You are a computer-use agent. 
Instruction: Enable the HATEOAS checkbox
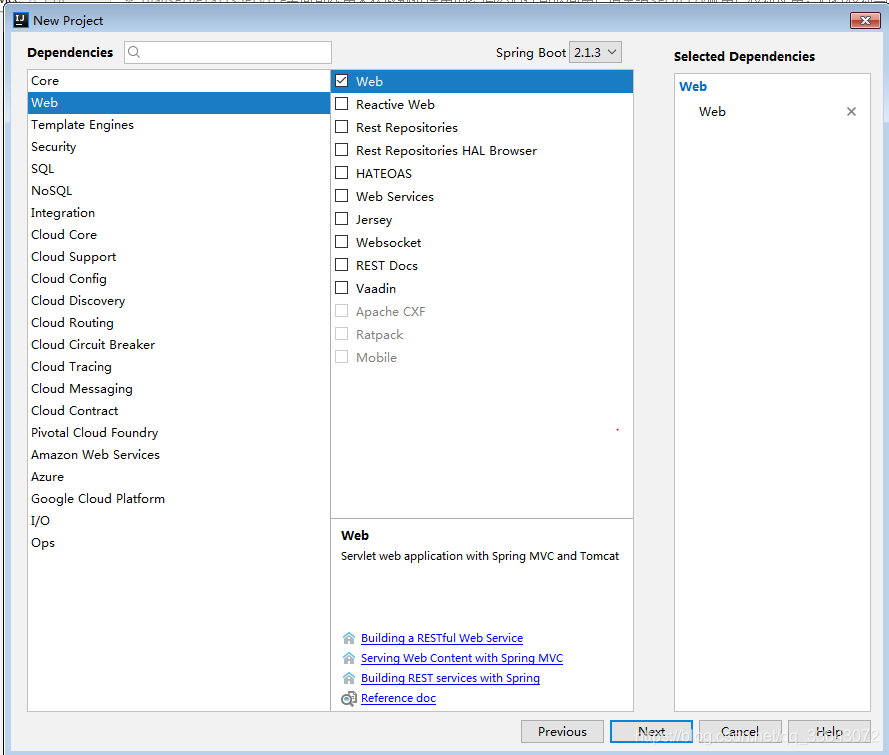coord(341,173)
